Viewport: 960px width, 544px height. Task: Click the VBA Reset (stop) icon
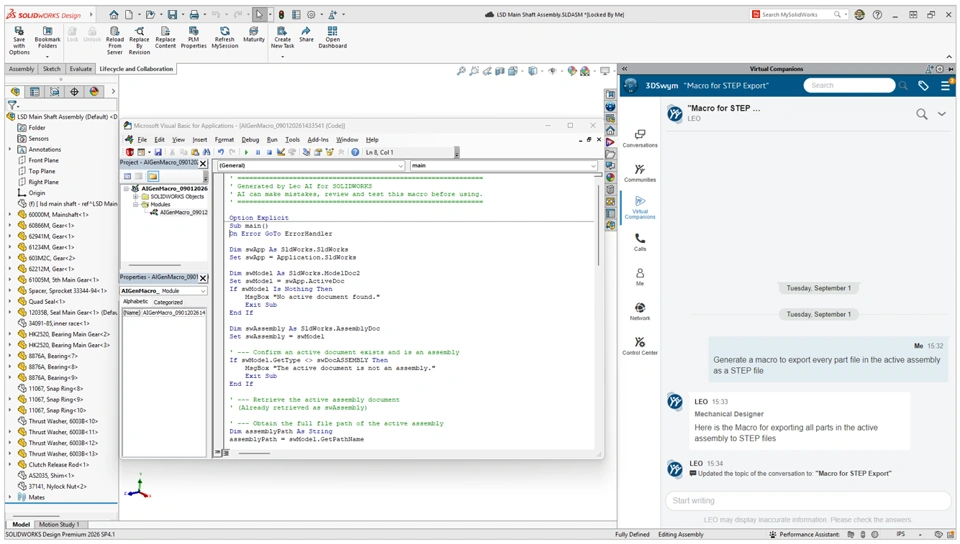click(x=269, y=152)
